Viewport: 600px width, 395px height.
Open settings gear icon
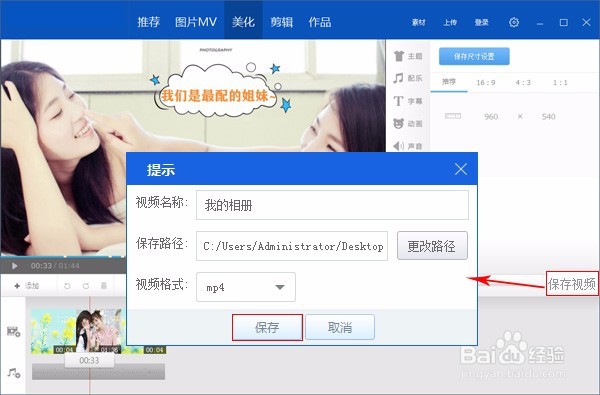[x=514, y=22]
